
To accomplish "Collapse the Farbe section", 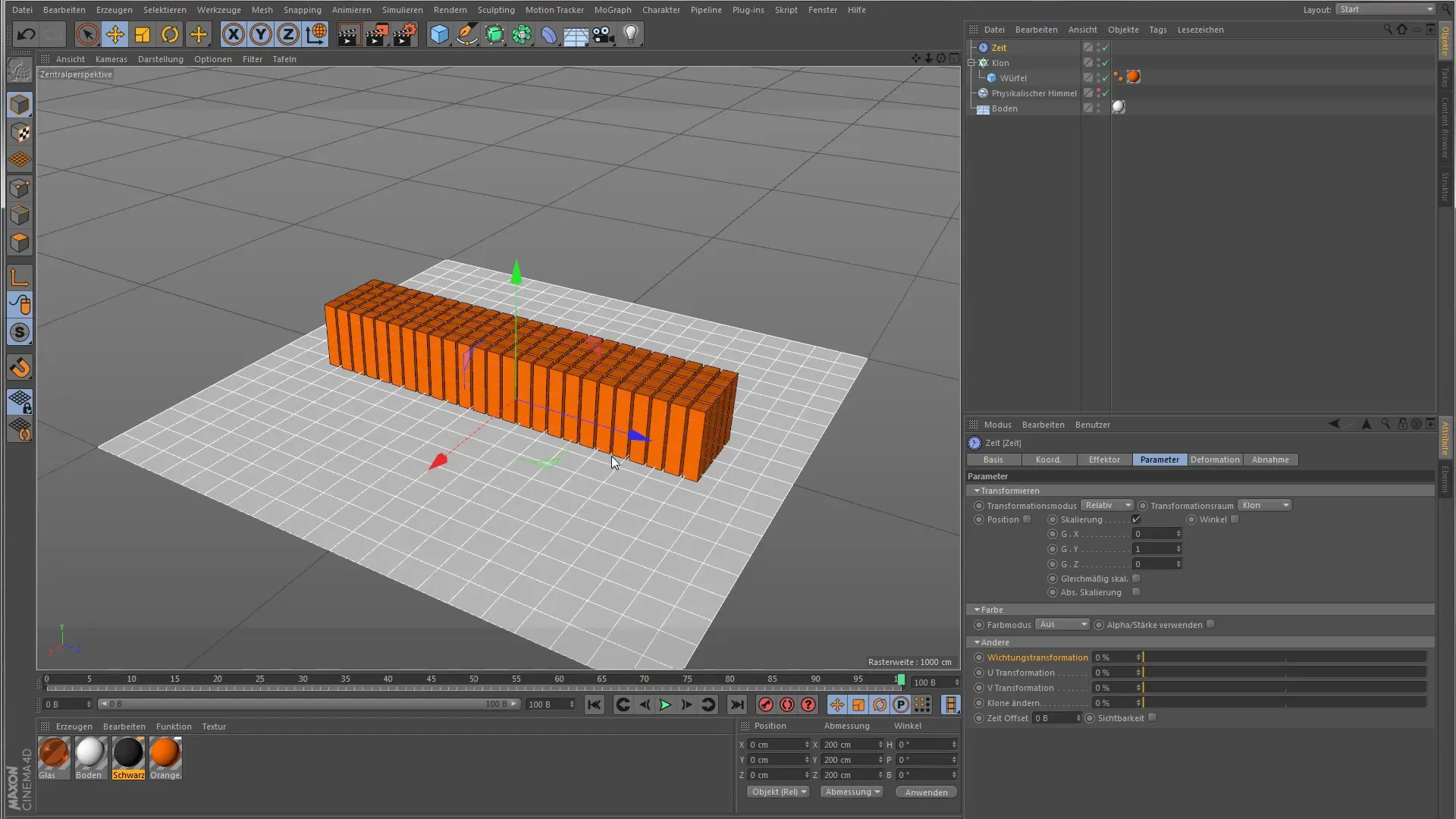I will coord(977,610).
